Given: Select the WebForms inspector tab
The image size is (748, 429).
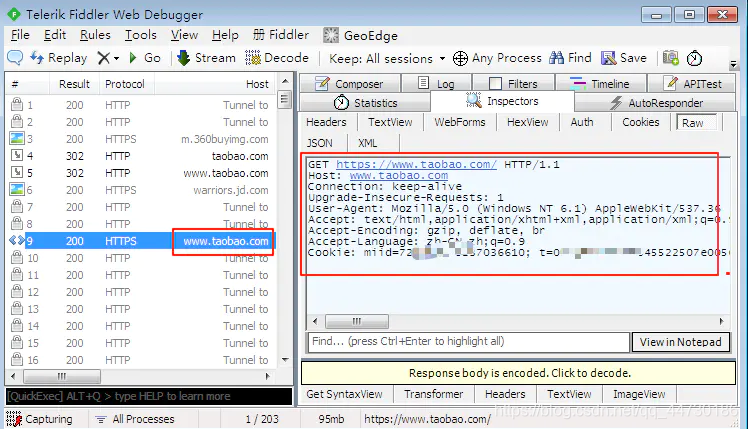Looking at the screenshot, I should point(459,122).
